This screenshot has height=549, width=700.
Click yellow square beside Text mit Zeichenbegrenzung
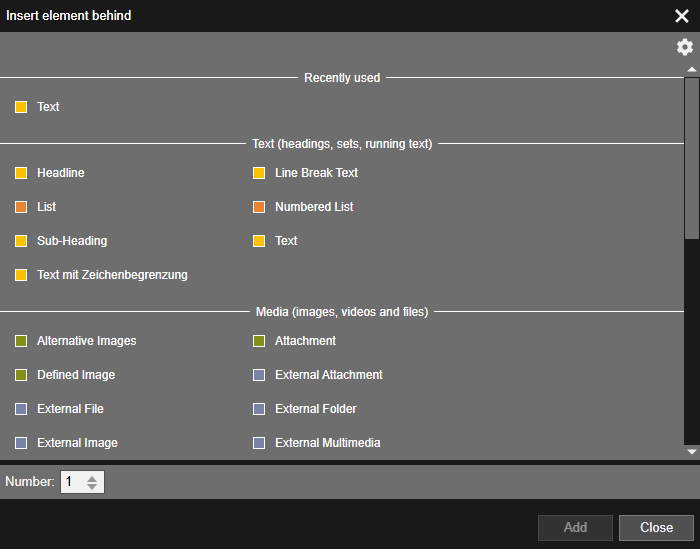(x=21, y=275)
